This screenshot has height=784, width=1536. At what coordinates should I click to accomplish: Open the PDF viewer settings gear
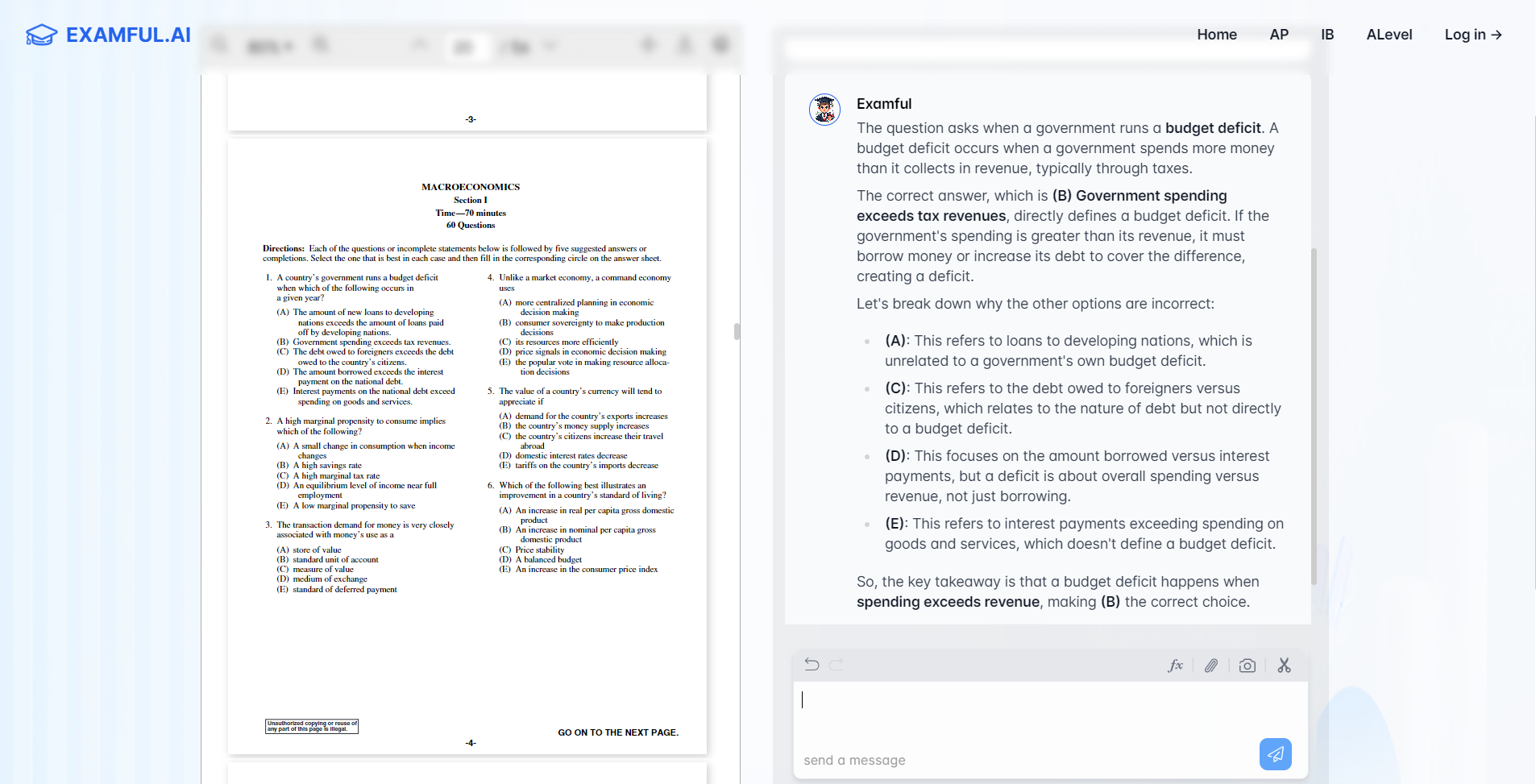click(720, 45)
